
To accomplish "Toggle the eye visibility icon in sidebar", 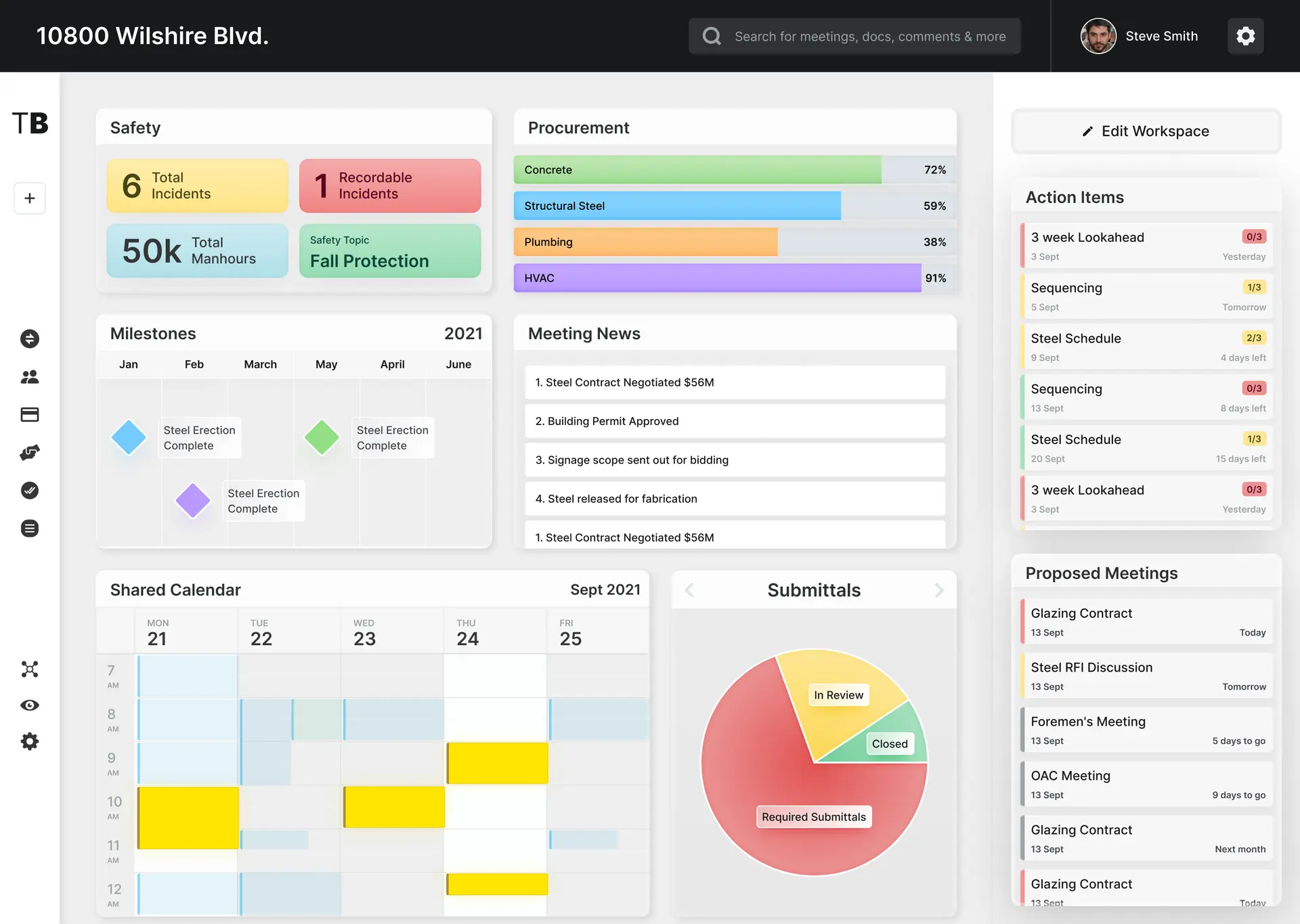I will (x=30, y=705).
